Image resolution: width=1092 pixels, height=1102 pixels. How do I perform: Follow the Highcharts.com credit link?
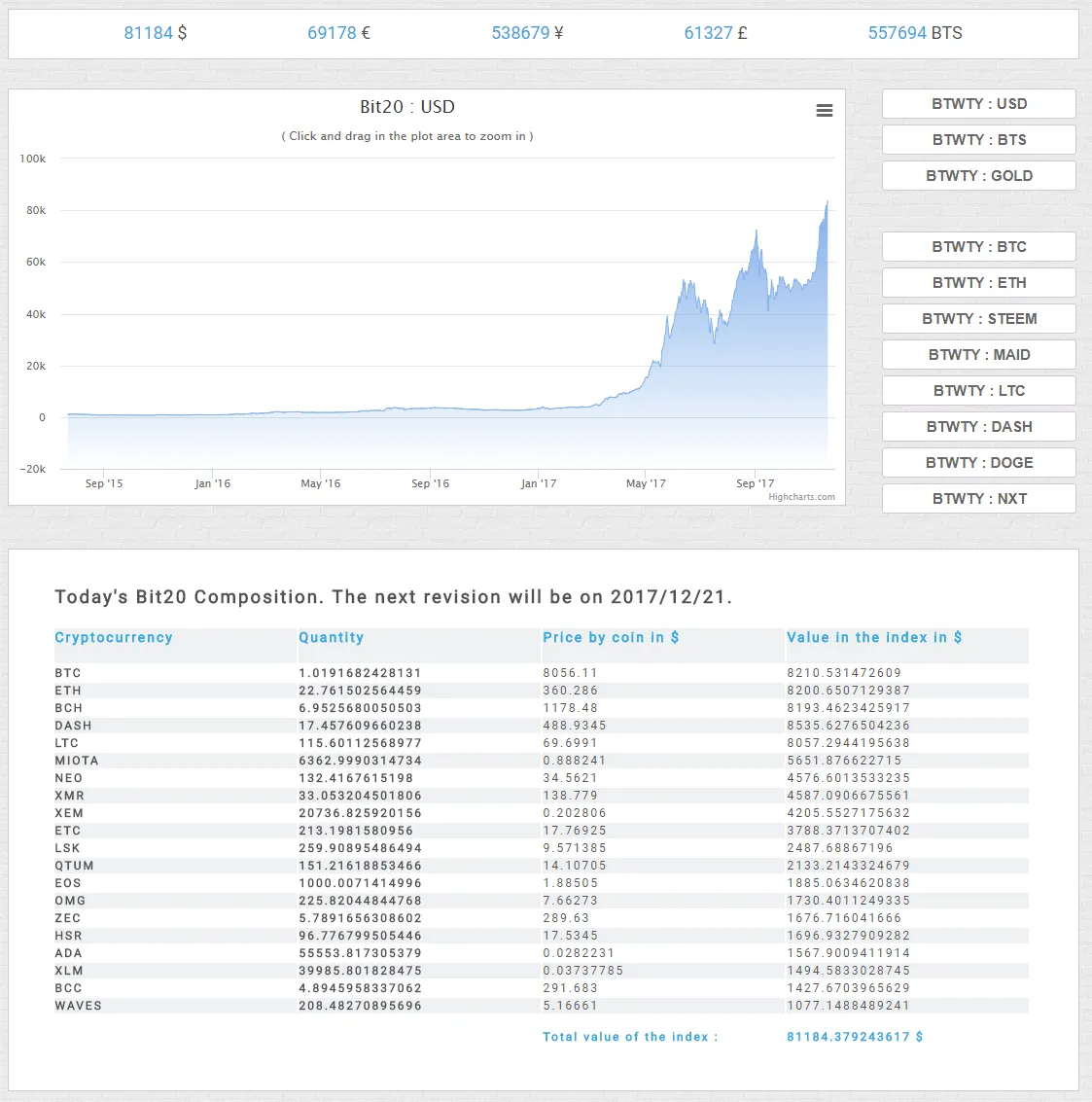802,497
